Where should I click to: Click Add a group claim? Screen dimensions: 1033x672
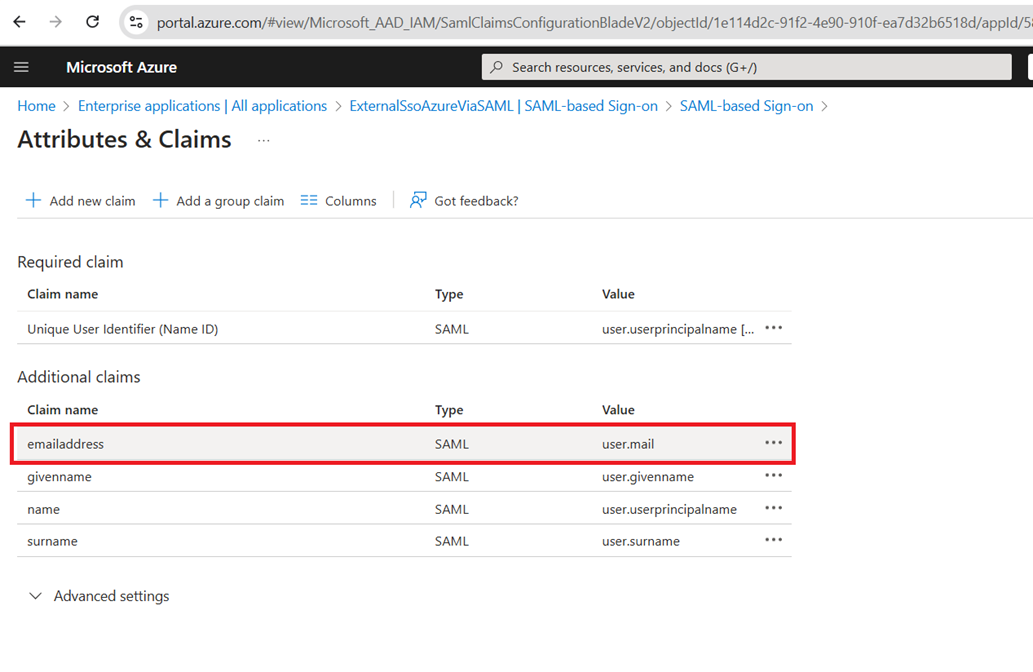pos(218,201)
